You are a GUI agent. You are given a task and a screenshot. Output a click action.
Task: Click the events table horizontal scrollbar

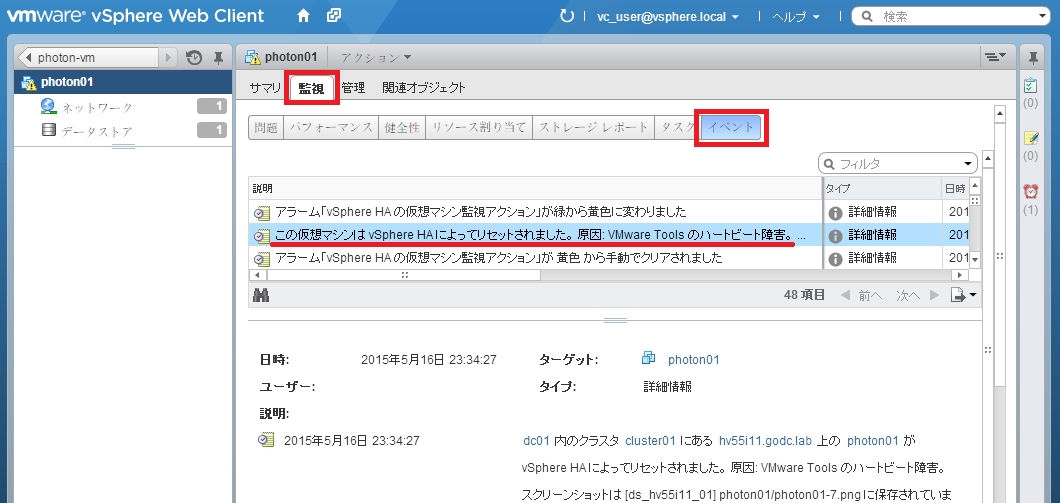point(404,275)
